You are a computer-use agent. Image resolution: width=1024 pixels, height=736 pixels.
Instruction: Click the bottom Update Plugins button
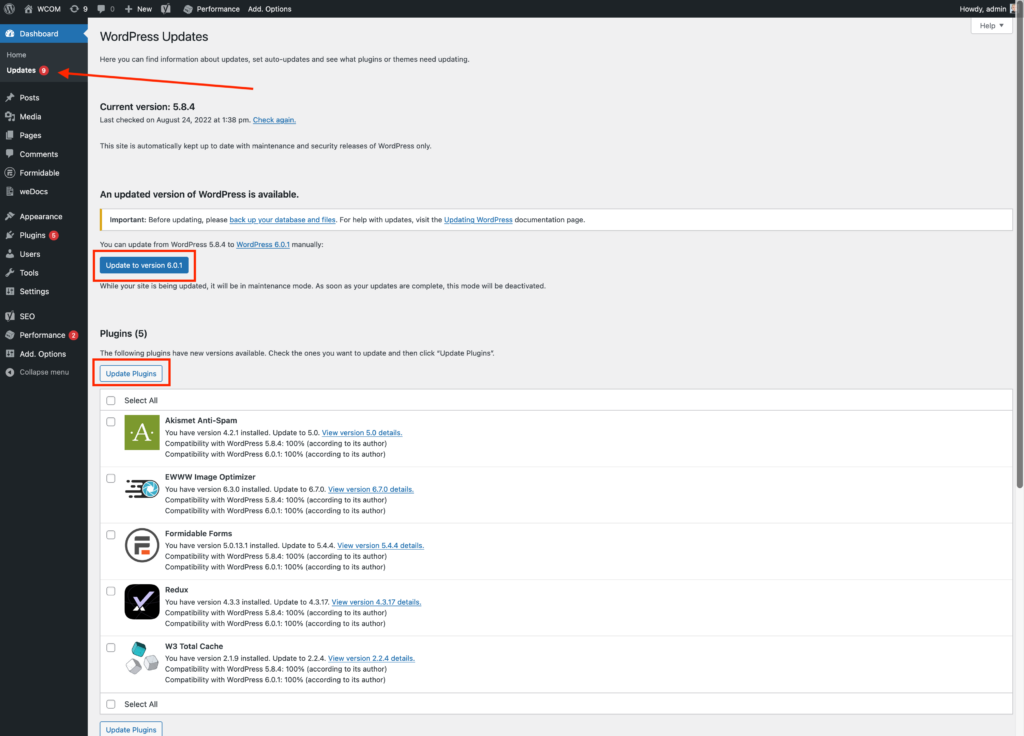131,729
